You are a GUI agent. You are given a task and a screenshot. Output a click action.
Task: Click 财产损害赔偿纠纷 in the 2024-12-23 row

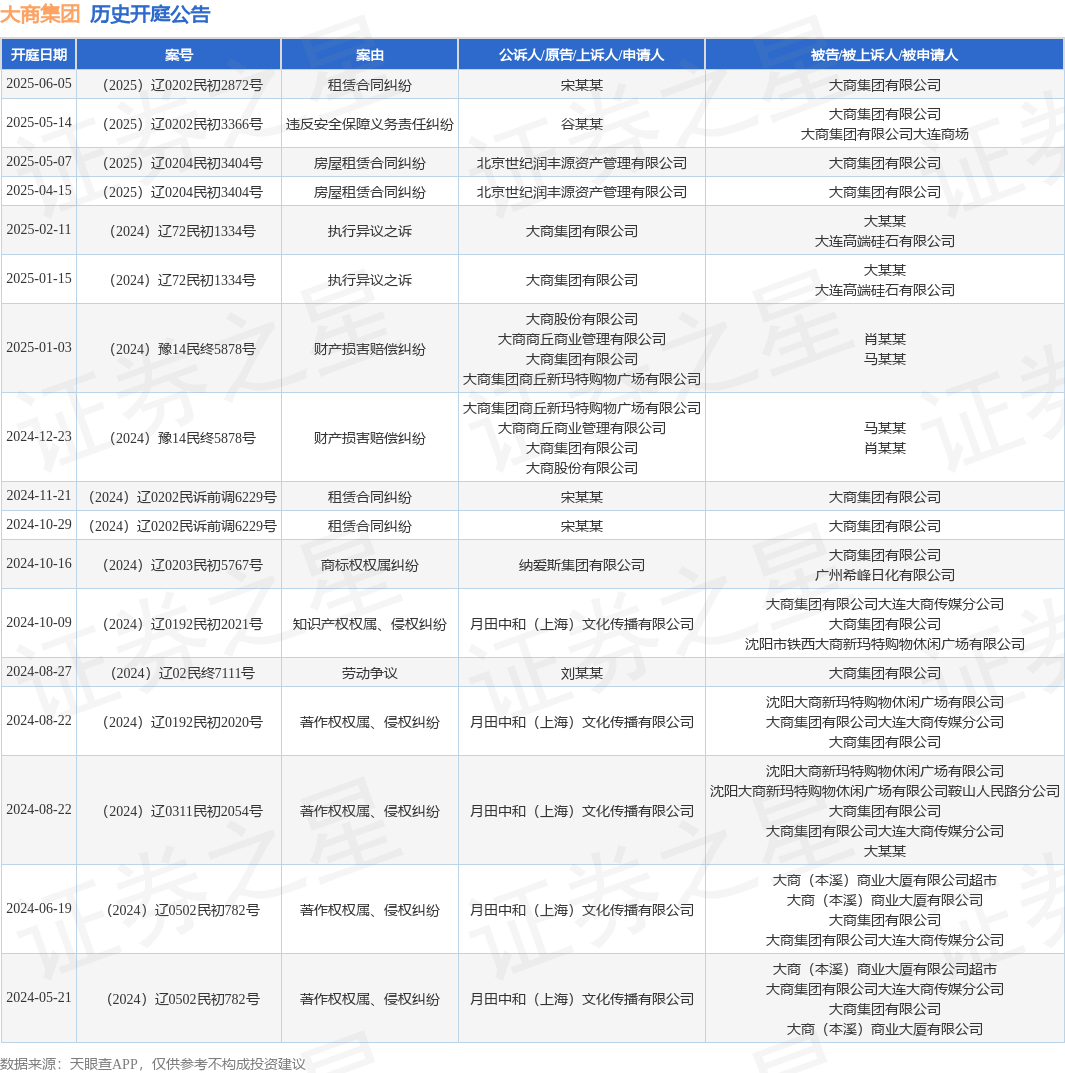370,439
